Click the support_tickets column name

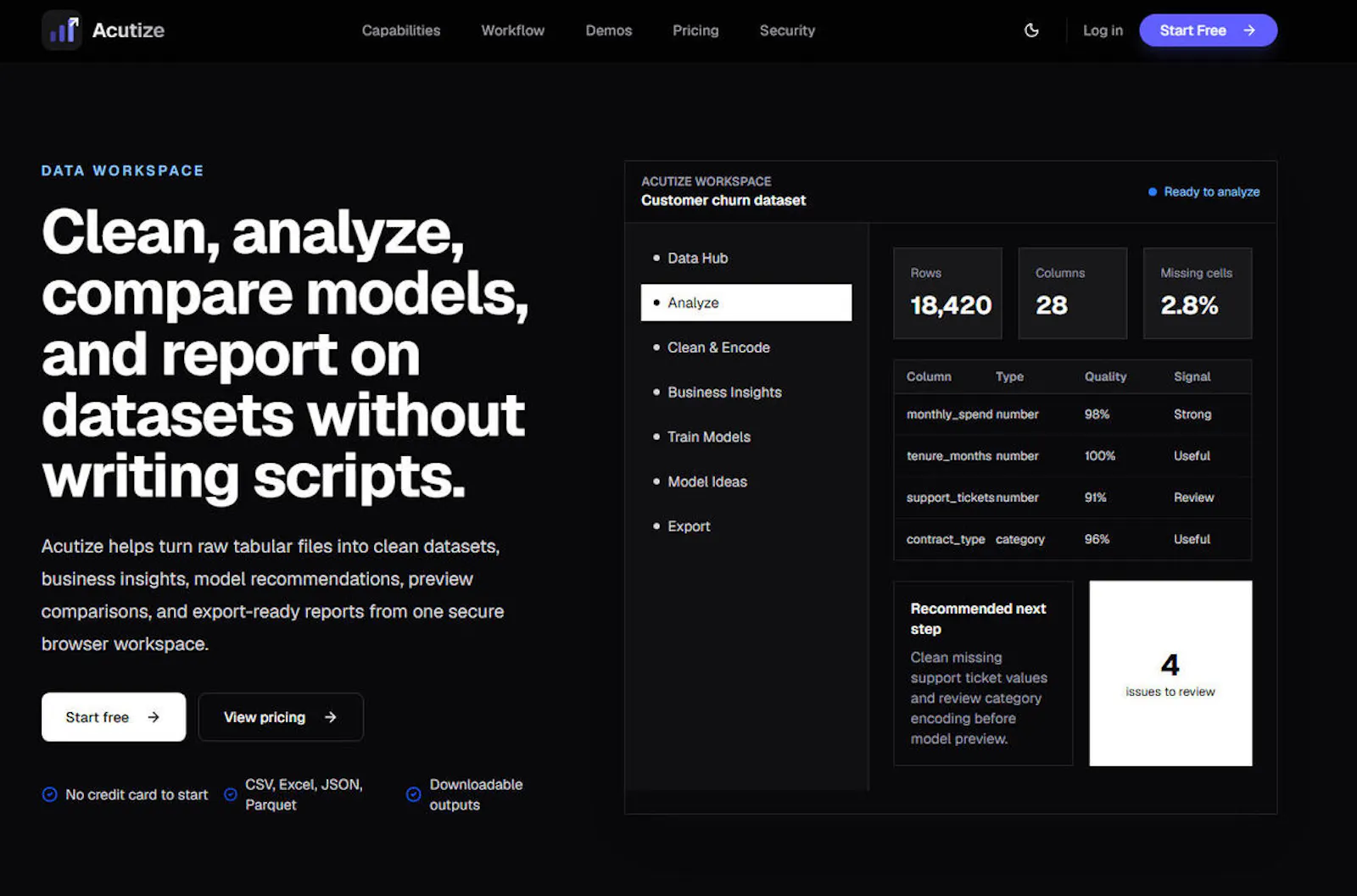950,498
